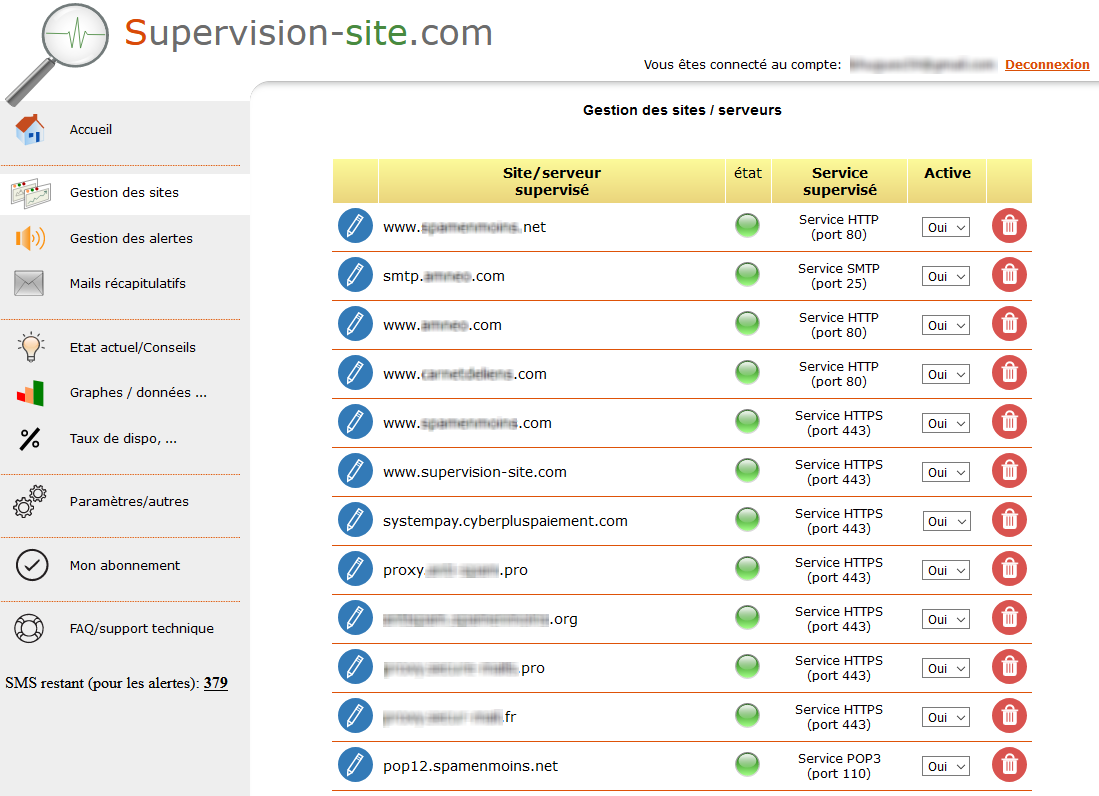Go to Graphes / données menu item
Screen dimensions: 1099x796
(138, 392)
